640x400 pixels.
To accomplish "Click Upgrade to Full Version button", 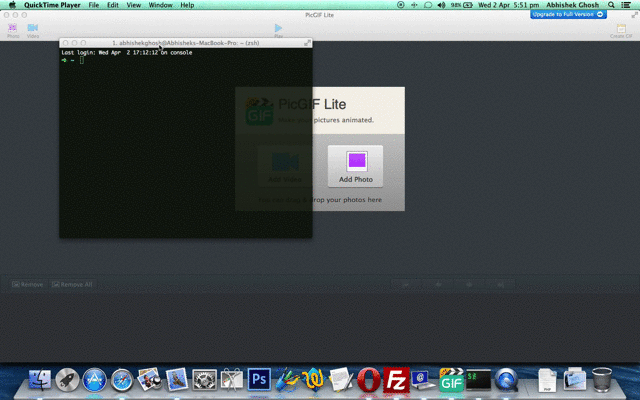I will 568,14.
